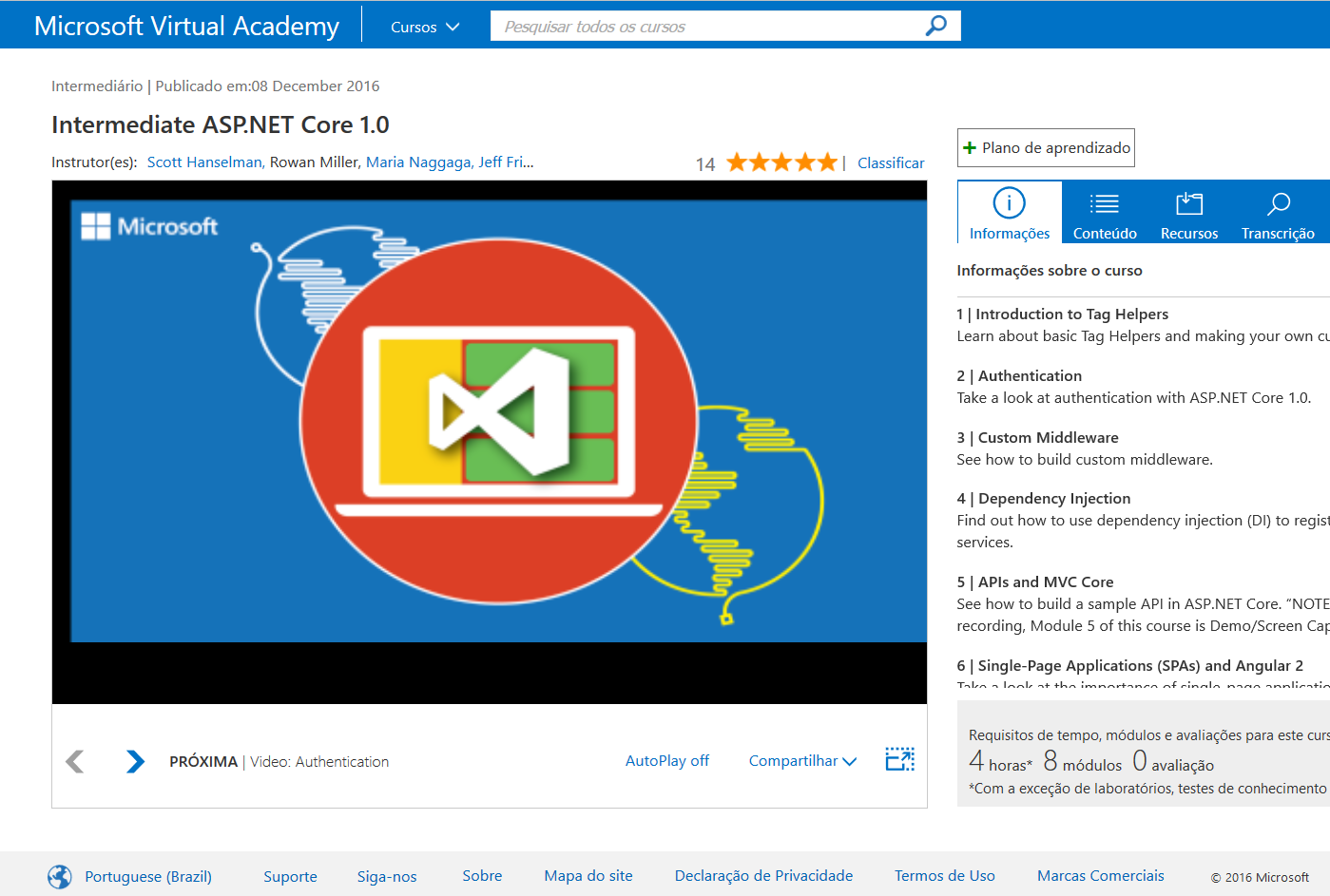The image size is (1330, 896).
Task: Open Termos de Uso link
Action: click(x=944, y=876)
